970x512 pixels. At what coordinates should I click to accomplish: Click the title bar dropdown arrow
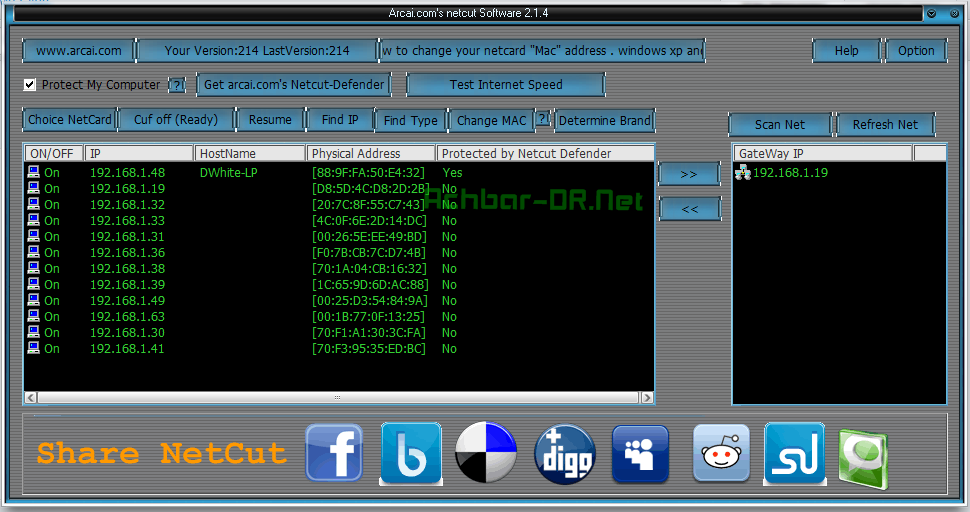coord(932,14)
